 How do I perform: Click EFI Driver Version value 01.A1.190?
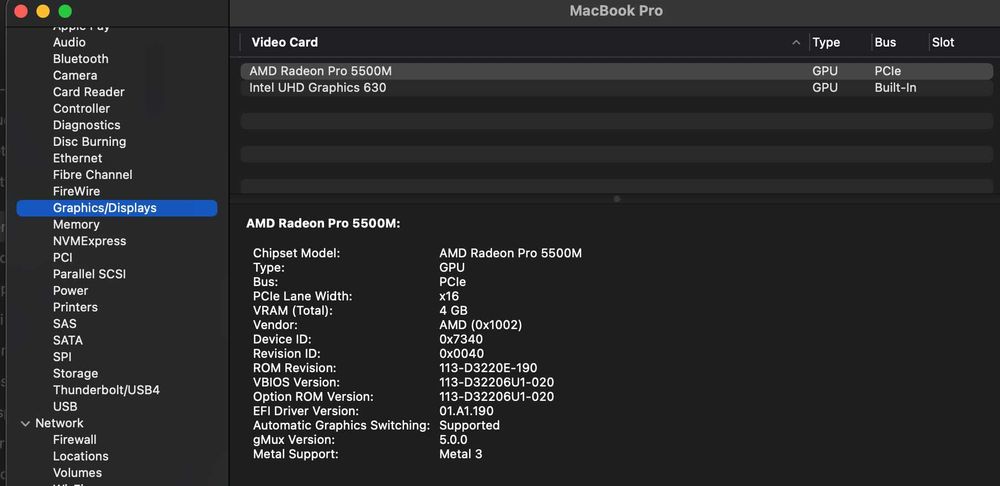pyautogui.click(x=466, y=411)
